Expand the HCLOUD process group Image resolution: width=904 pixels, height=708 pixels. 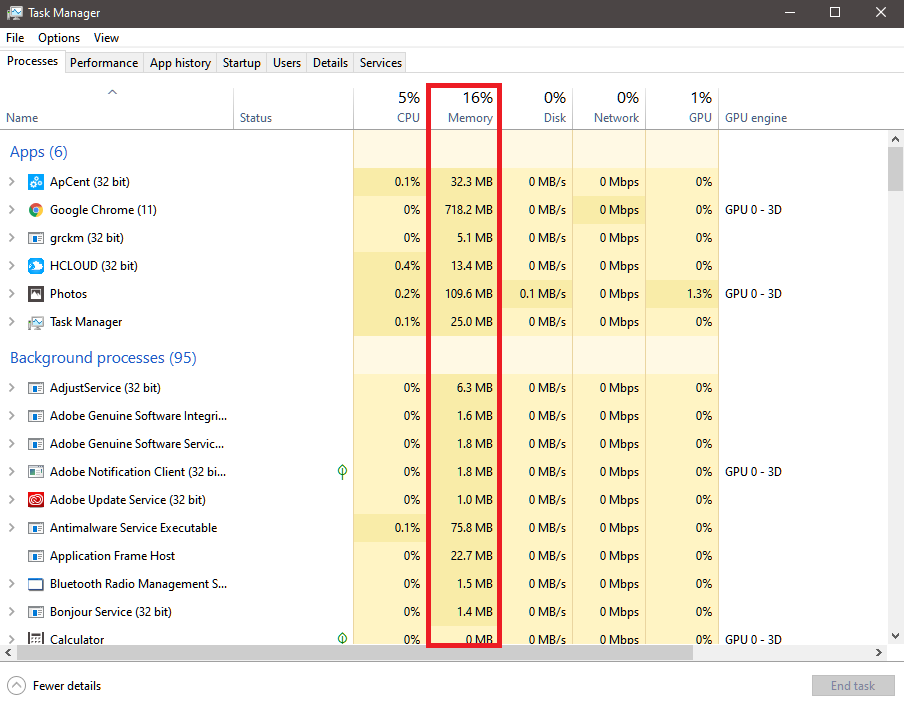[12, 266]
